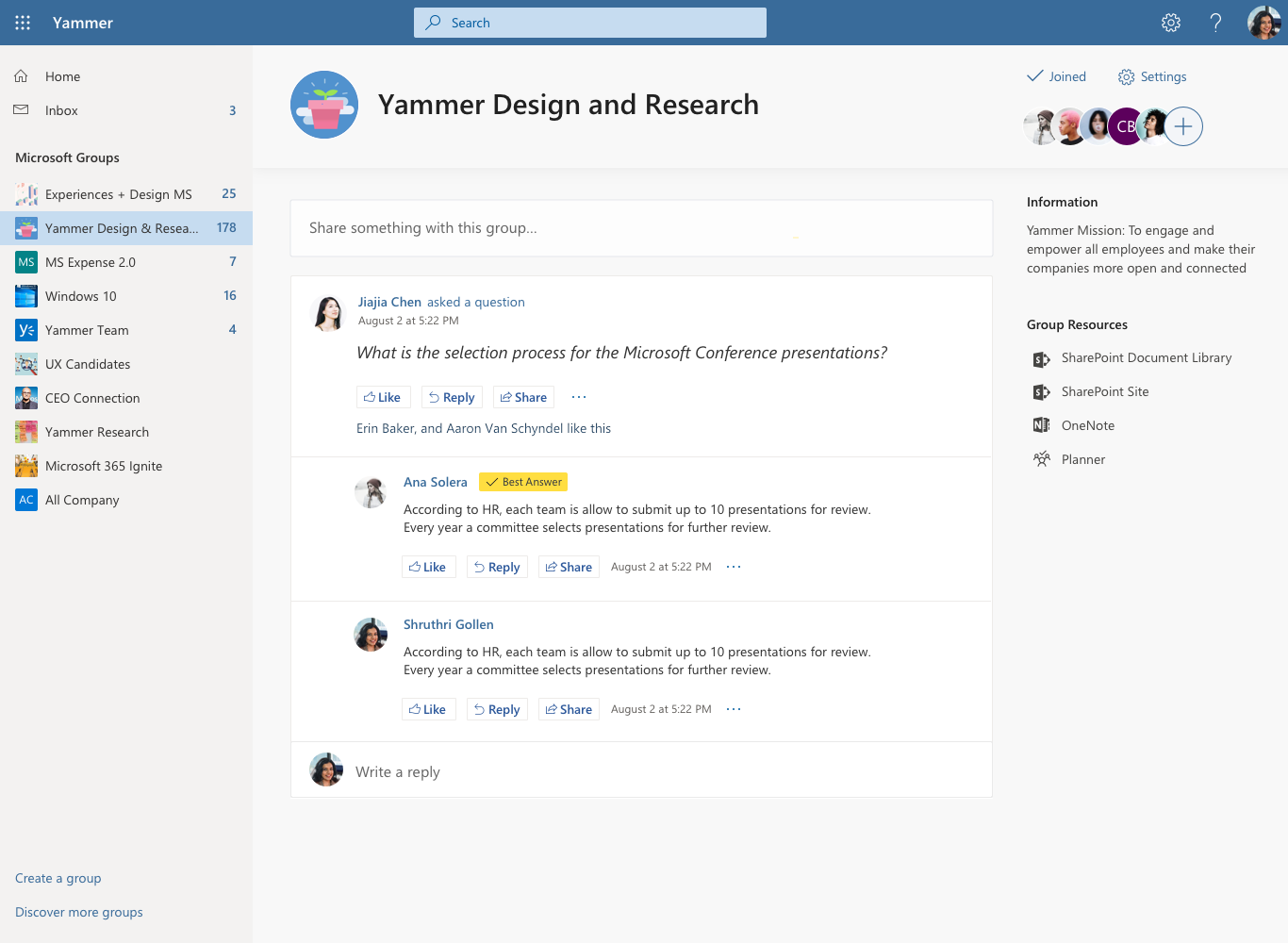
Task: Reply to Shruthri Gollen's comment
Action: [497, 709]
